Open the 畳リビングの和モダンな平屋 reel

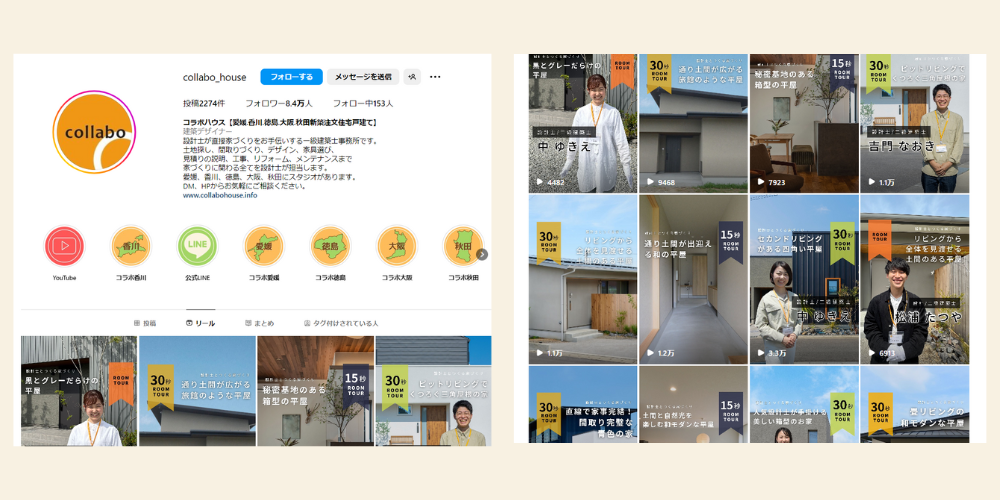914,404
